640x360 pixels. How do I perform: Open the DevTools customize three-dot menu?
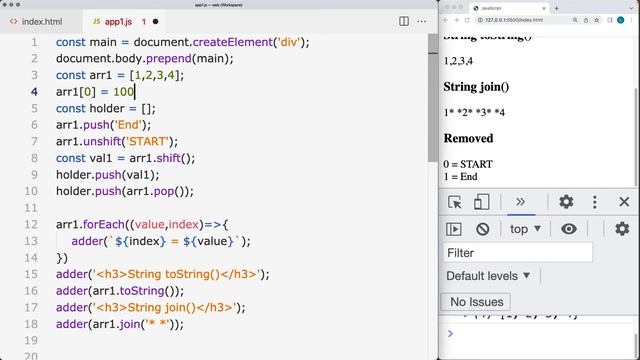tap(595, 202)
